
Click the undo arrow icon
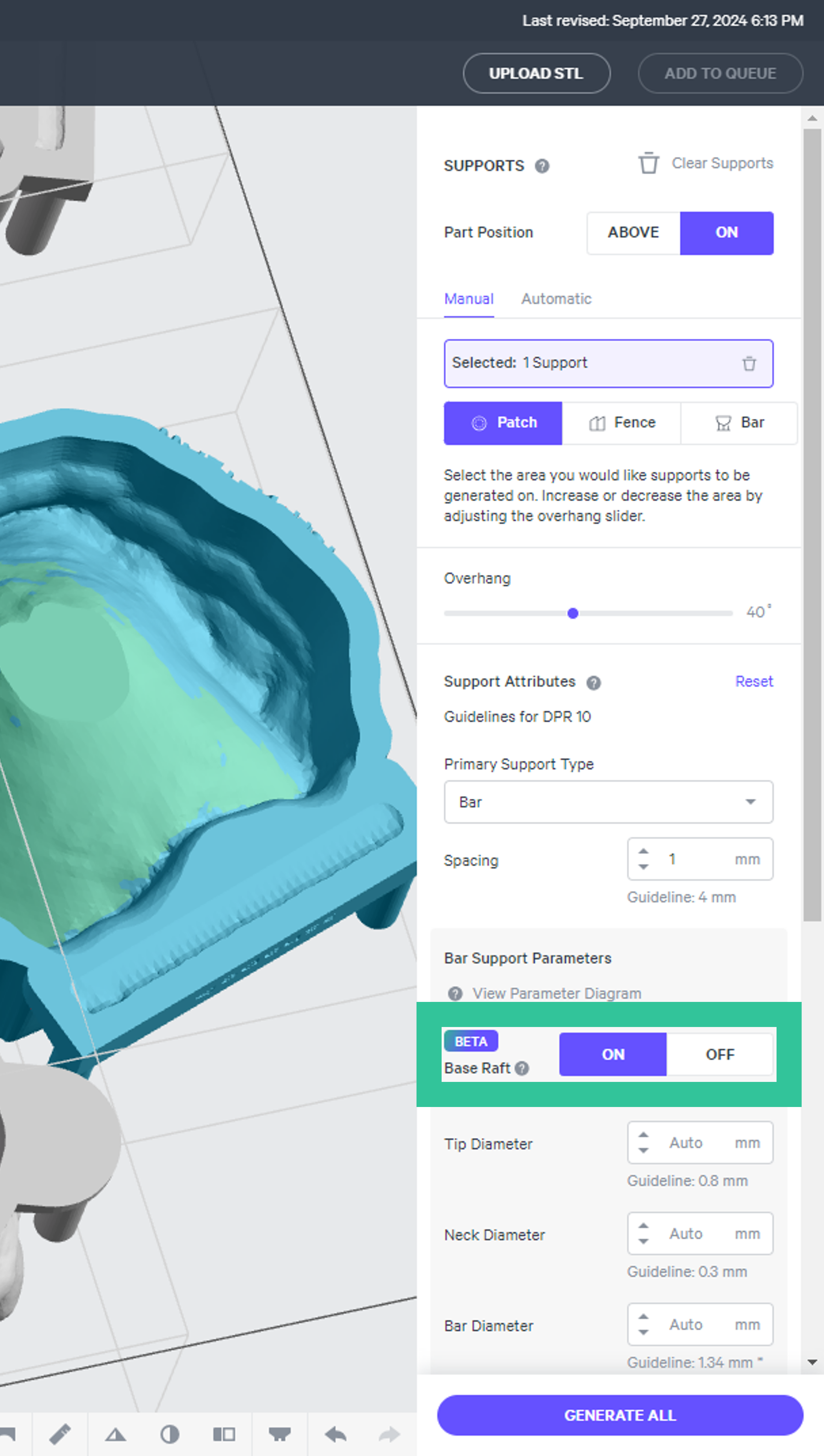pyautogui.click(x=336, y=1434)
